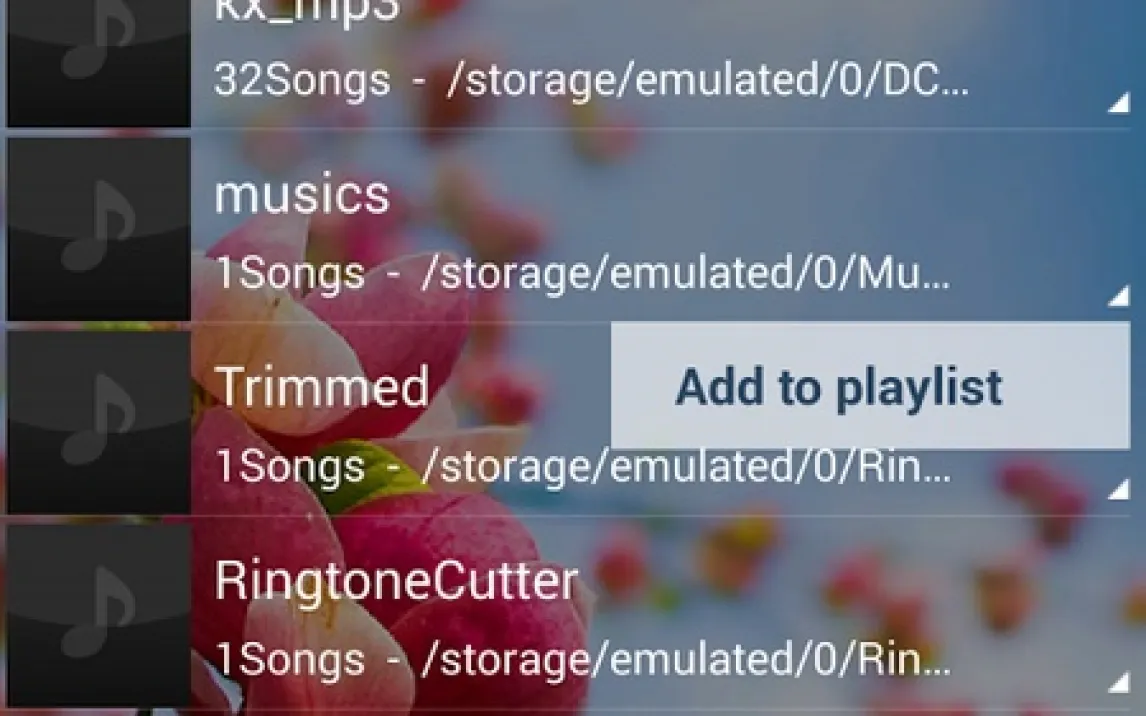
Task: Select the 1Songs label under Trimmed
Action: pyautogui.click(x=289, y=466)
